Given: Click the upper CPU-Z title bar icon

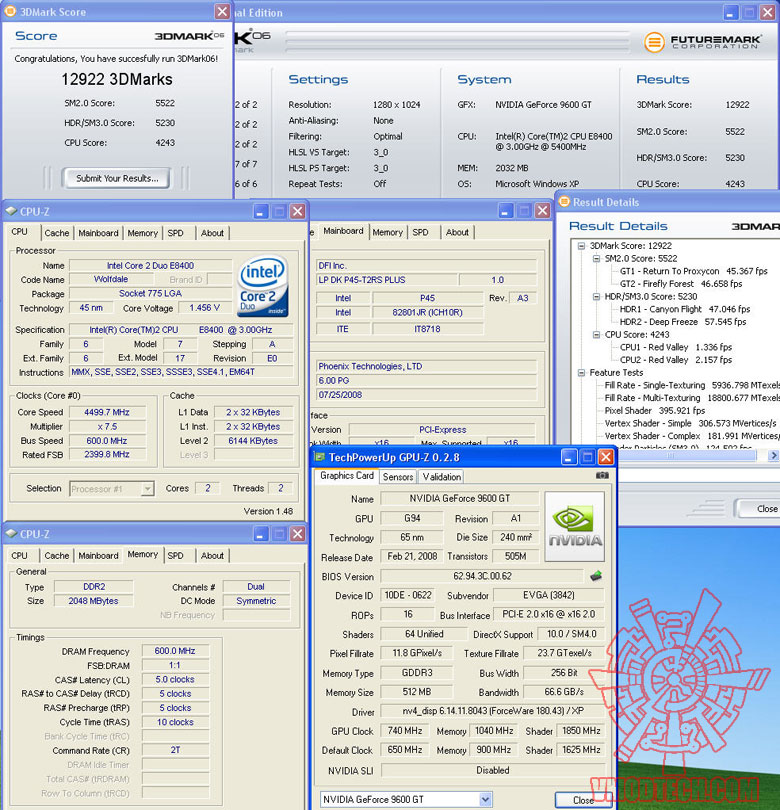Looking at the screenshot, I should coord(11,211).
